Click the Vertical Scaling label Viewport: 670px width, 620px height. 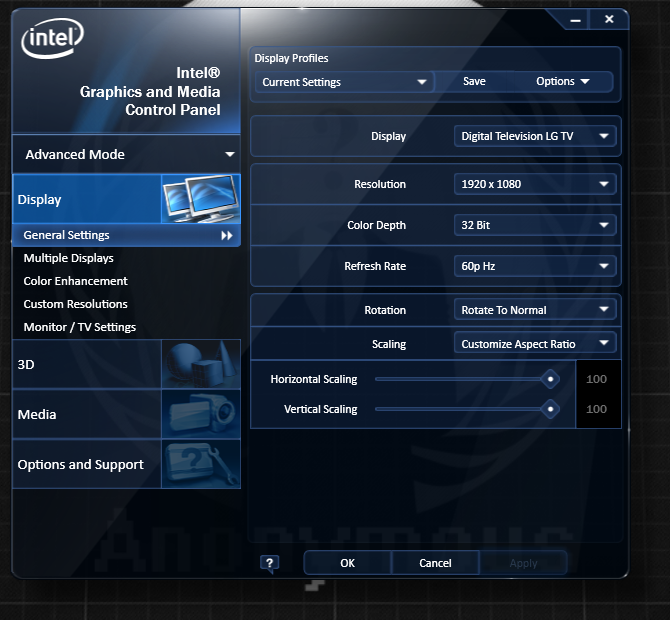(320, 409)
